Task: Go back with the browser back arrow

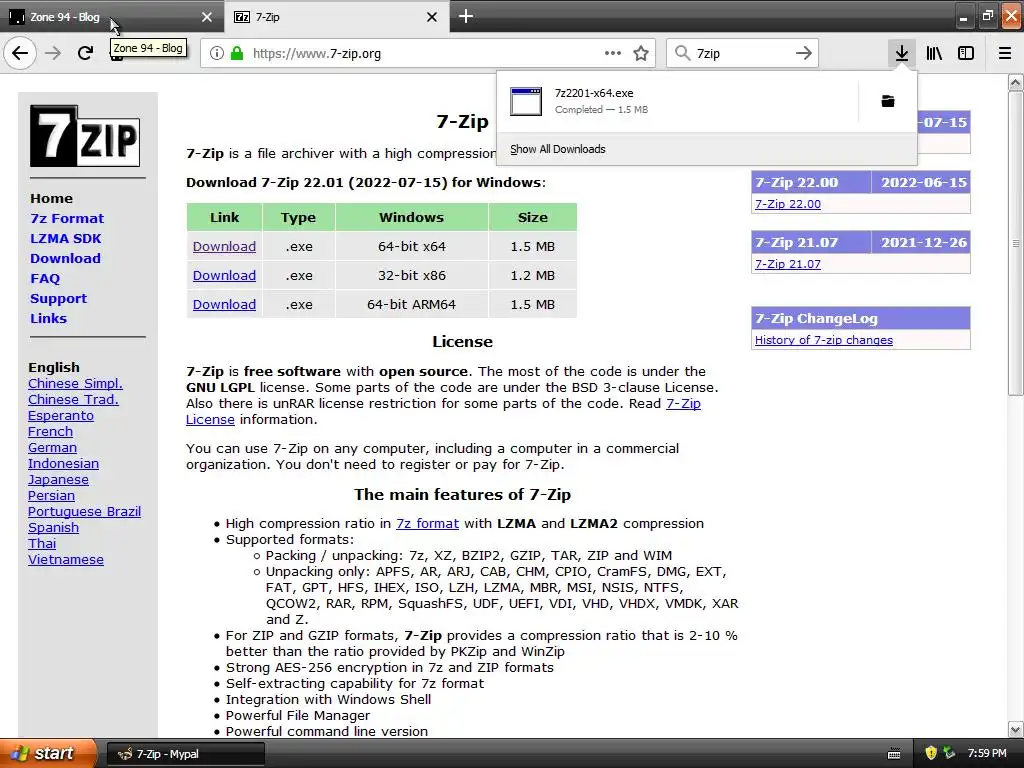Action: (x=20, y=53)
